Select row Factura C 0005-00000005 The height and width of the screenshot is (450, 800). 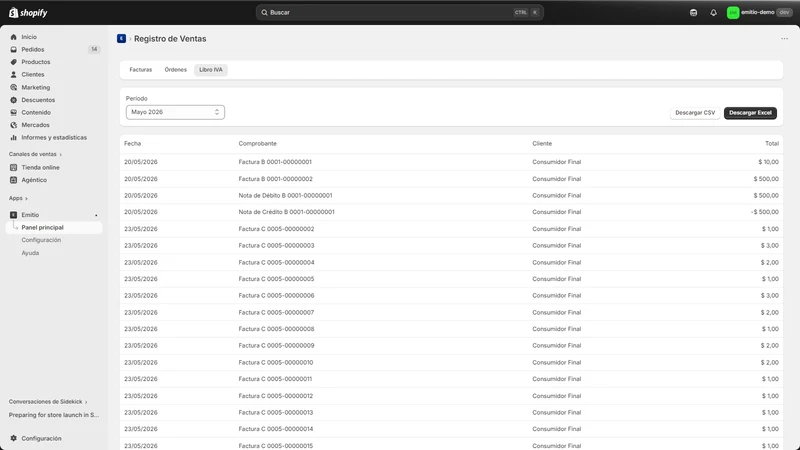click(x=451, y=279)
